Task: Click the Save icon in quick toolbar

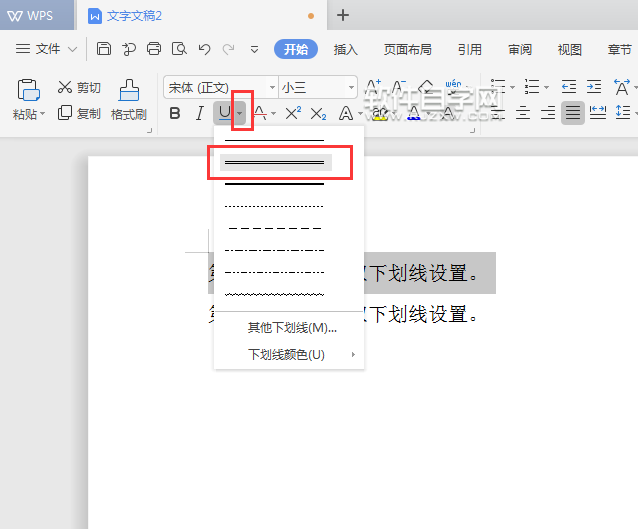Action: point(104,49)
